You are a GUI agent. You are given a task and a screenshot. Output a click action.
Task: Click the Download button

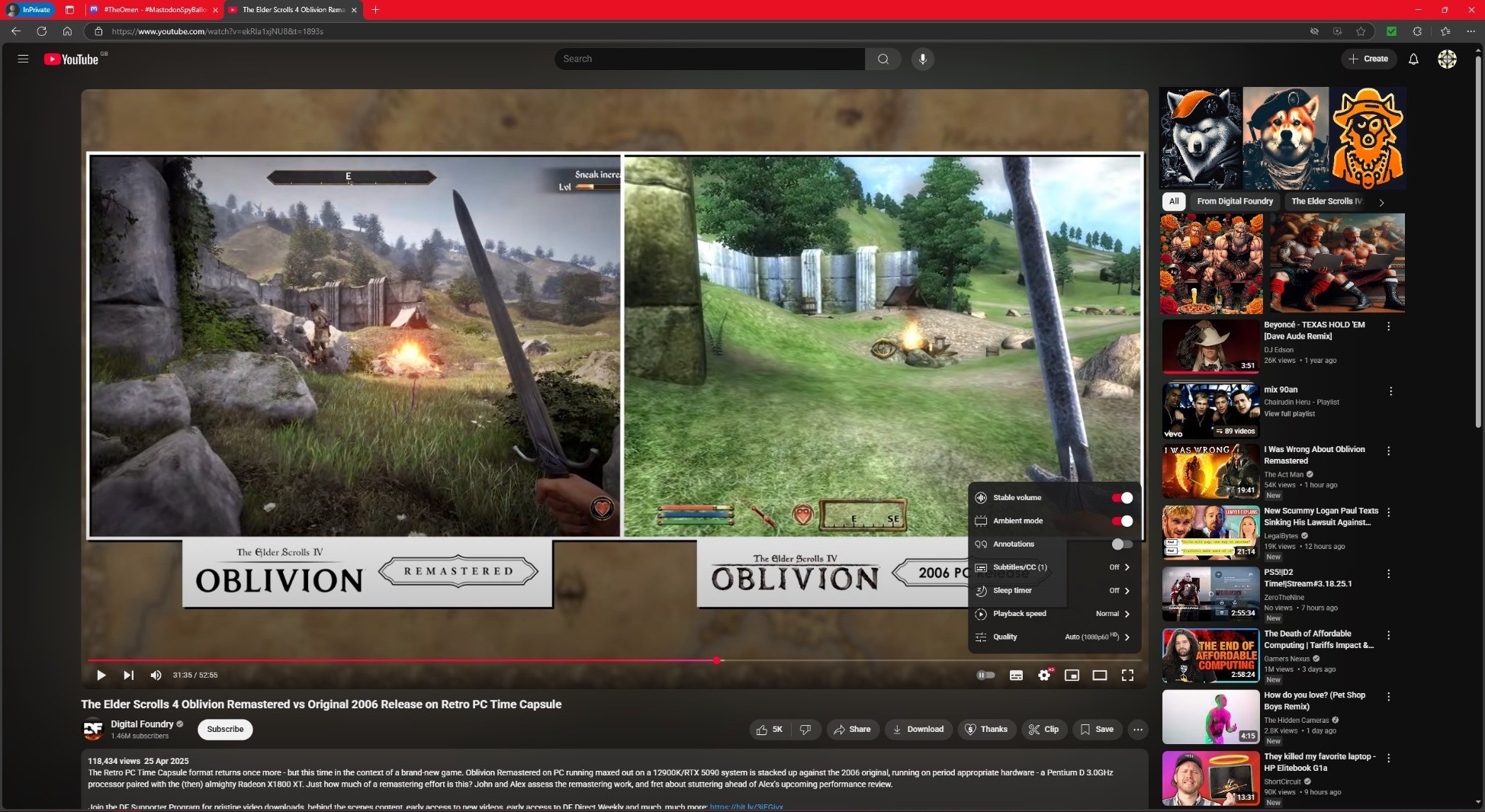click(x=918, y=730)
